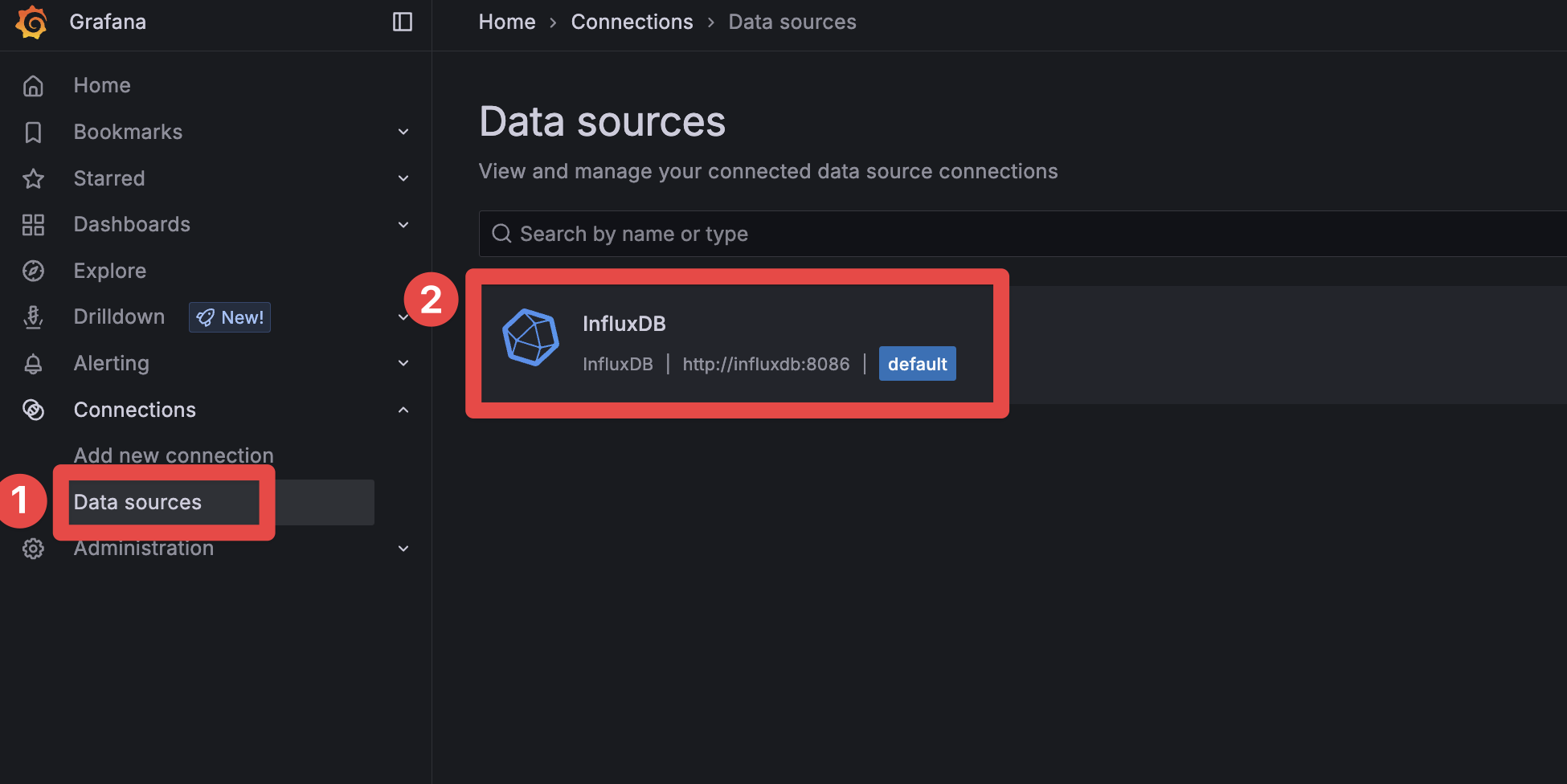This screenshot has width=1567, height=784.
Task: Expand the Bookmarks section chevron
Action: (403, 132)
